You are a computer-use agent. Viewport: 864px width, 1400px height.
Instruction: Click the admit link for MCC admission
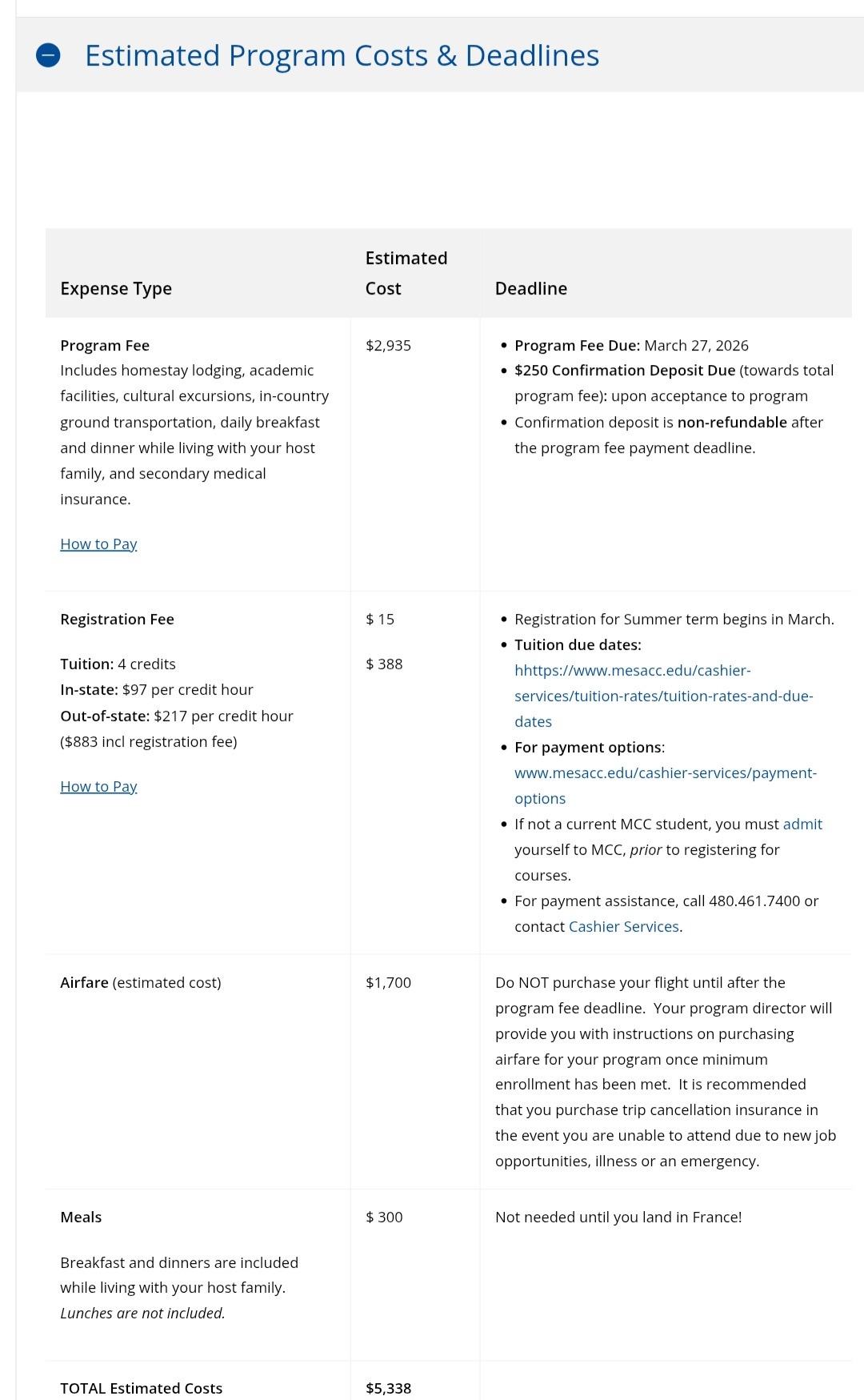pyautogui.click(x=802, y=824)
